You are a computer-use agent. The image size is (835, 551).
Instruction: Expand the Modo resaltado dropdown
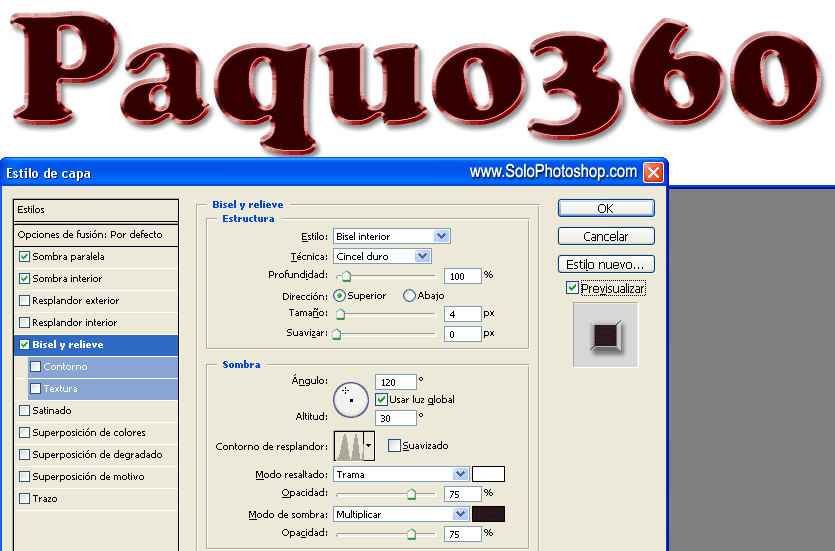point(401,474)
